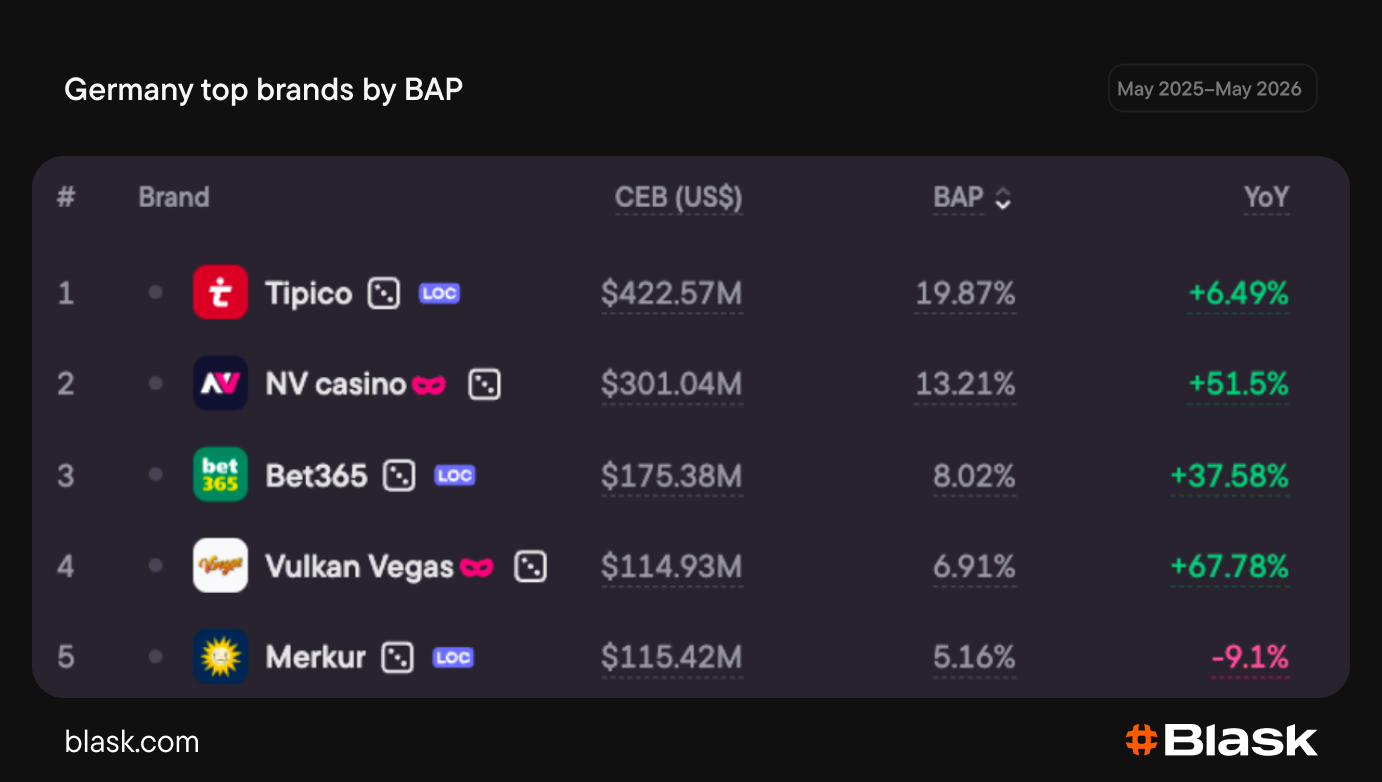Click the YoY column header
This screenshot has width=1382, height=782.
click(1267, 198)
